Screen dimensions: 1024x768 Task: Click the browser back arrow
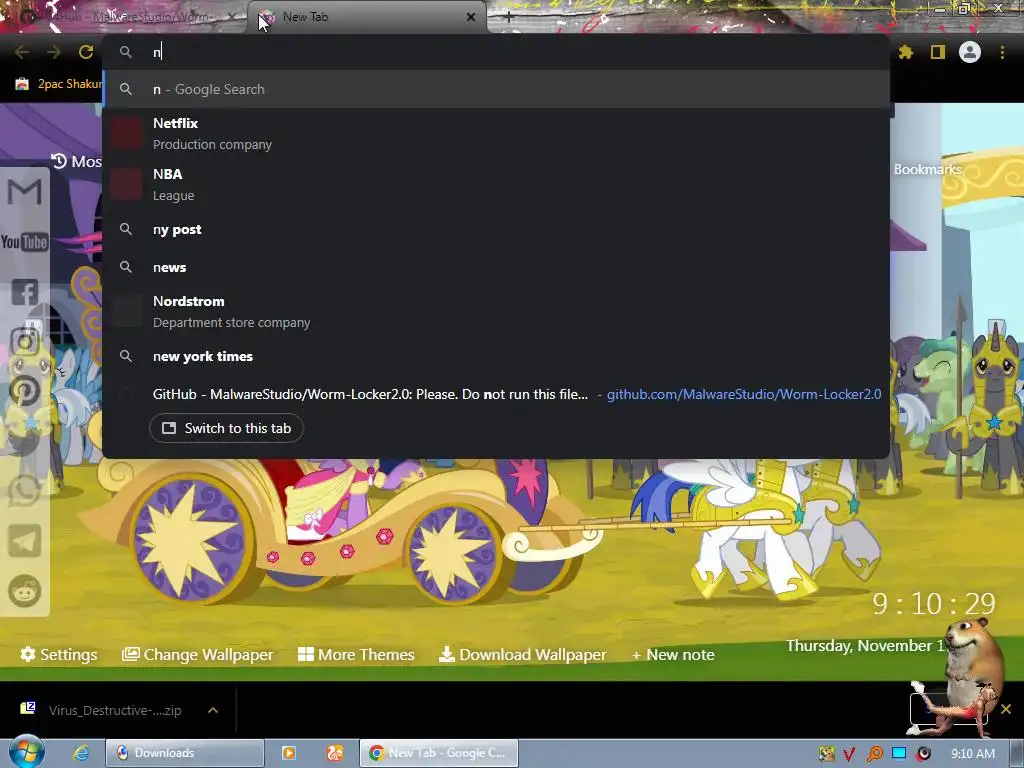coord(22,52)
